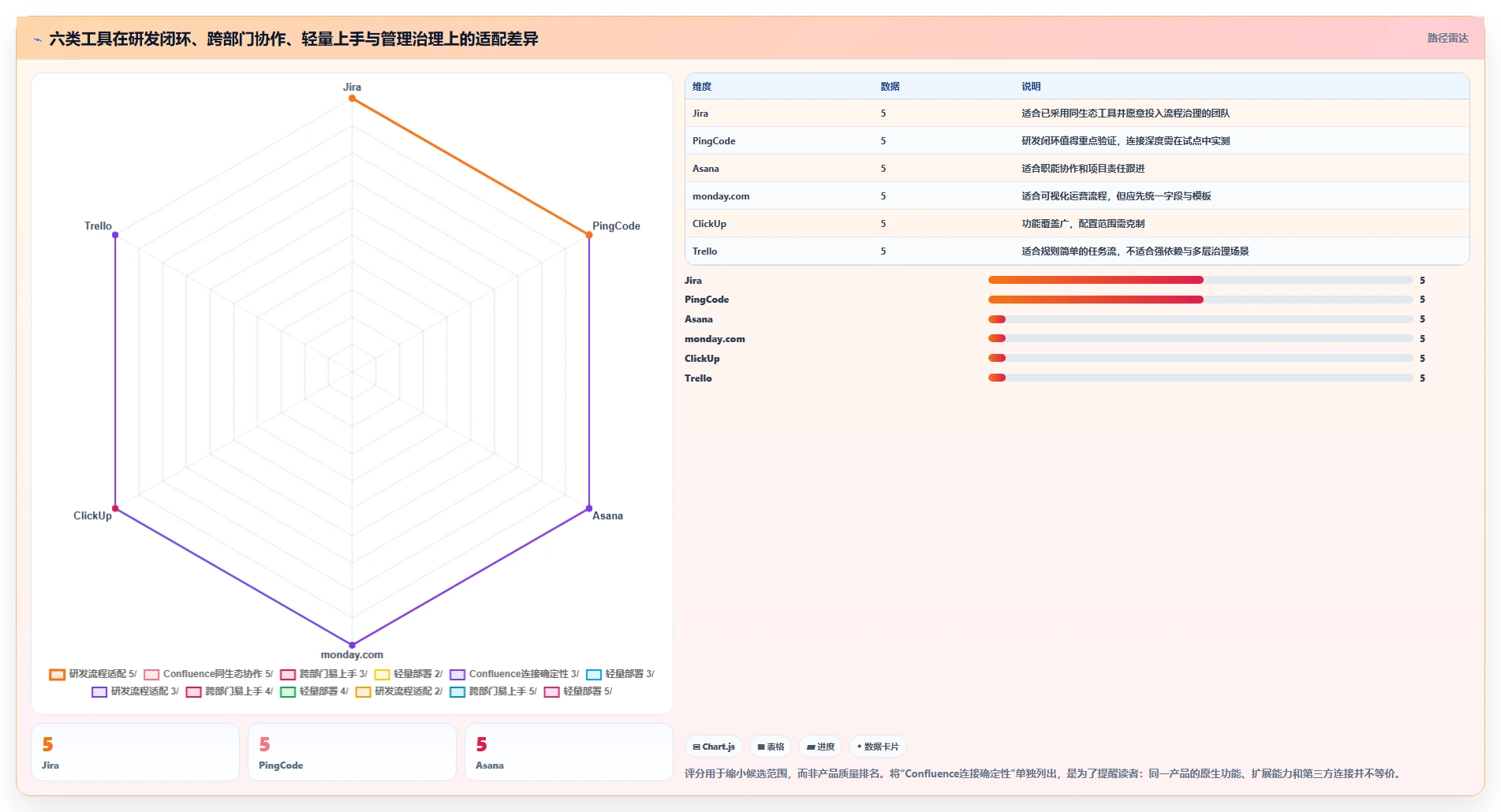Toggle the 研发流程适配 3/ legend series
Image resolution: width=1501 pixels, height=812 pixels.
(x=135, y=691)
